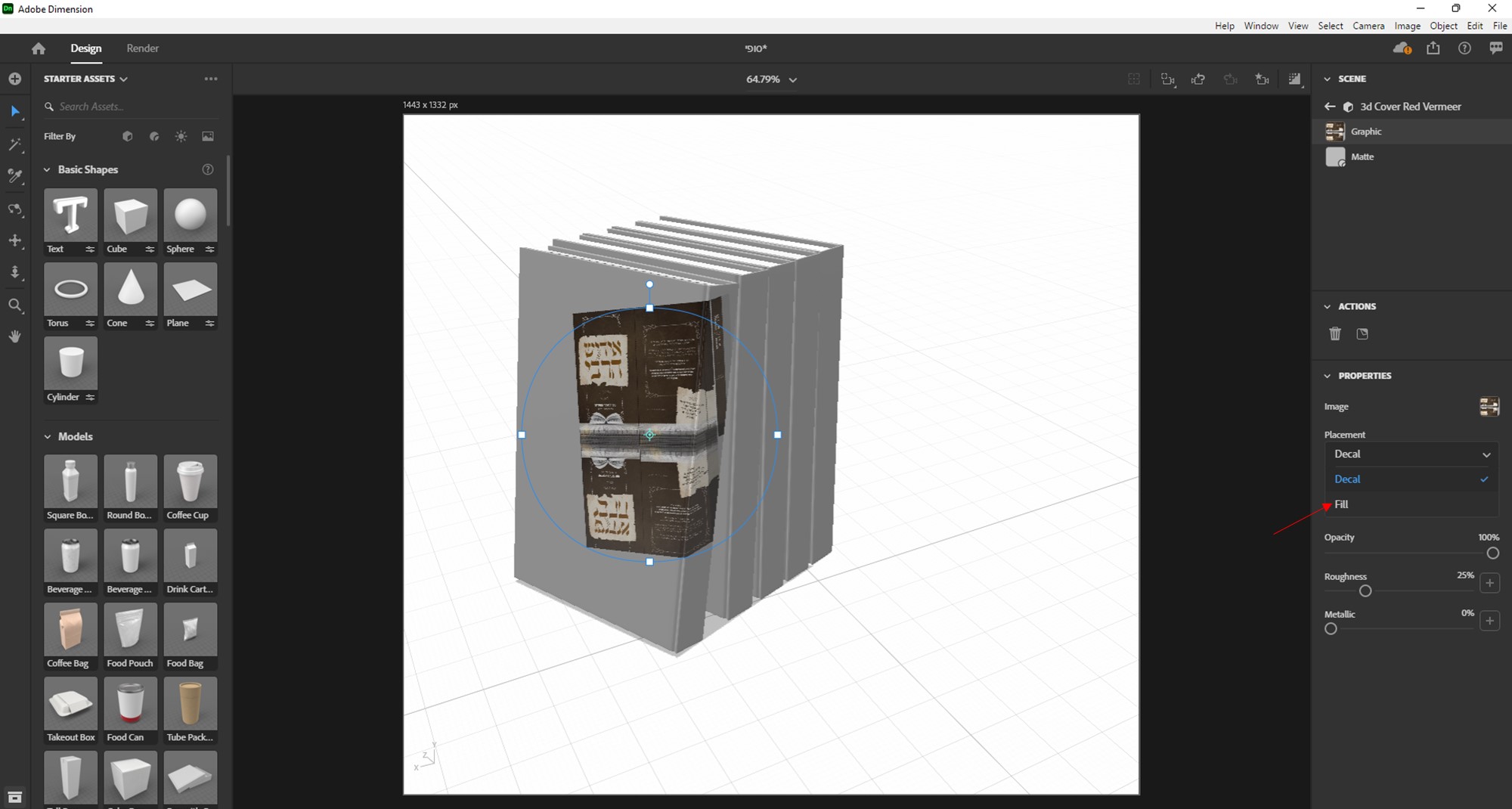Click the Opacity slider handle
Viewport: 1512px width, 809px height.
[x=1492, y=553]
